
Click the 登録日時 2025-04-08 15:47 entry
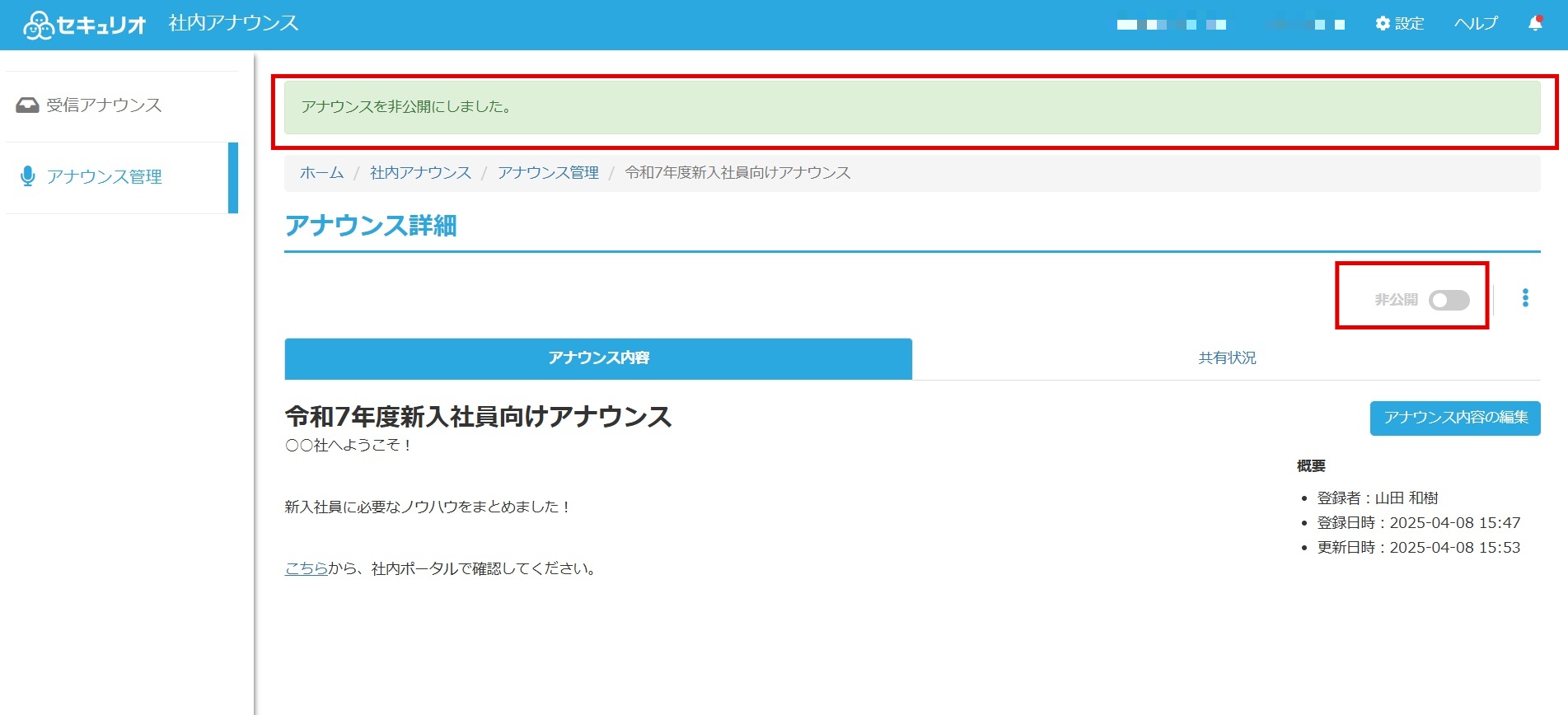[x=1419, y=523]
